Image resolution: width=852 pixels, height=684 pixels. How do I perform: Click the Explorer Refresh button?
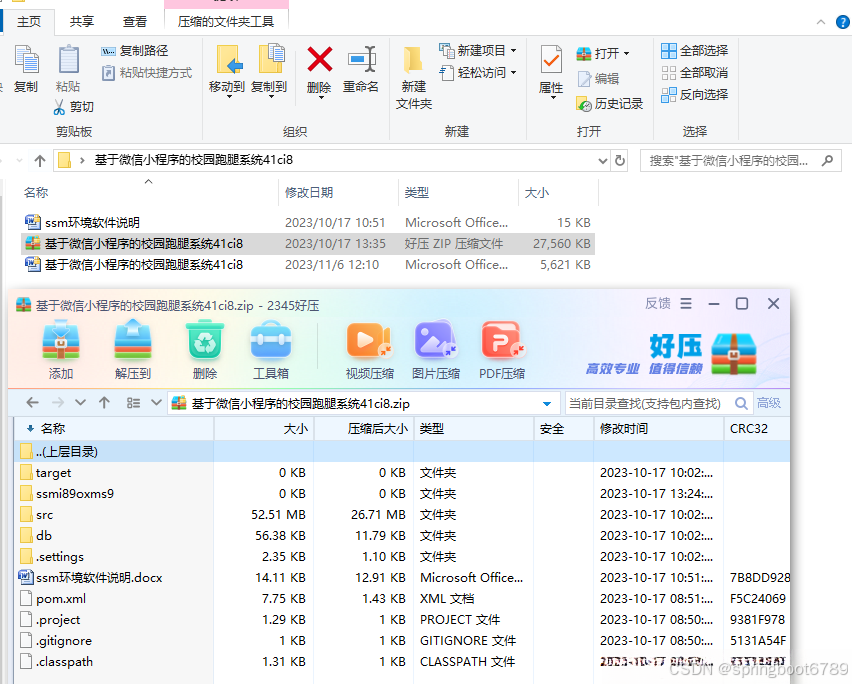tap(619, 161)
